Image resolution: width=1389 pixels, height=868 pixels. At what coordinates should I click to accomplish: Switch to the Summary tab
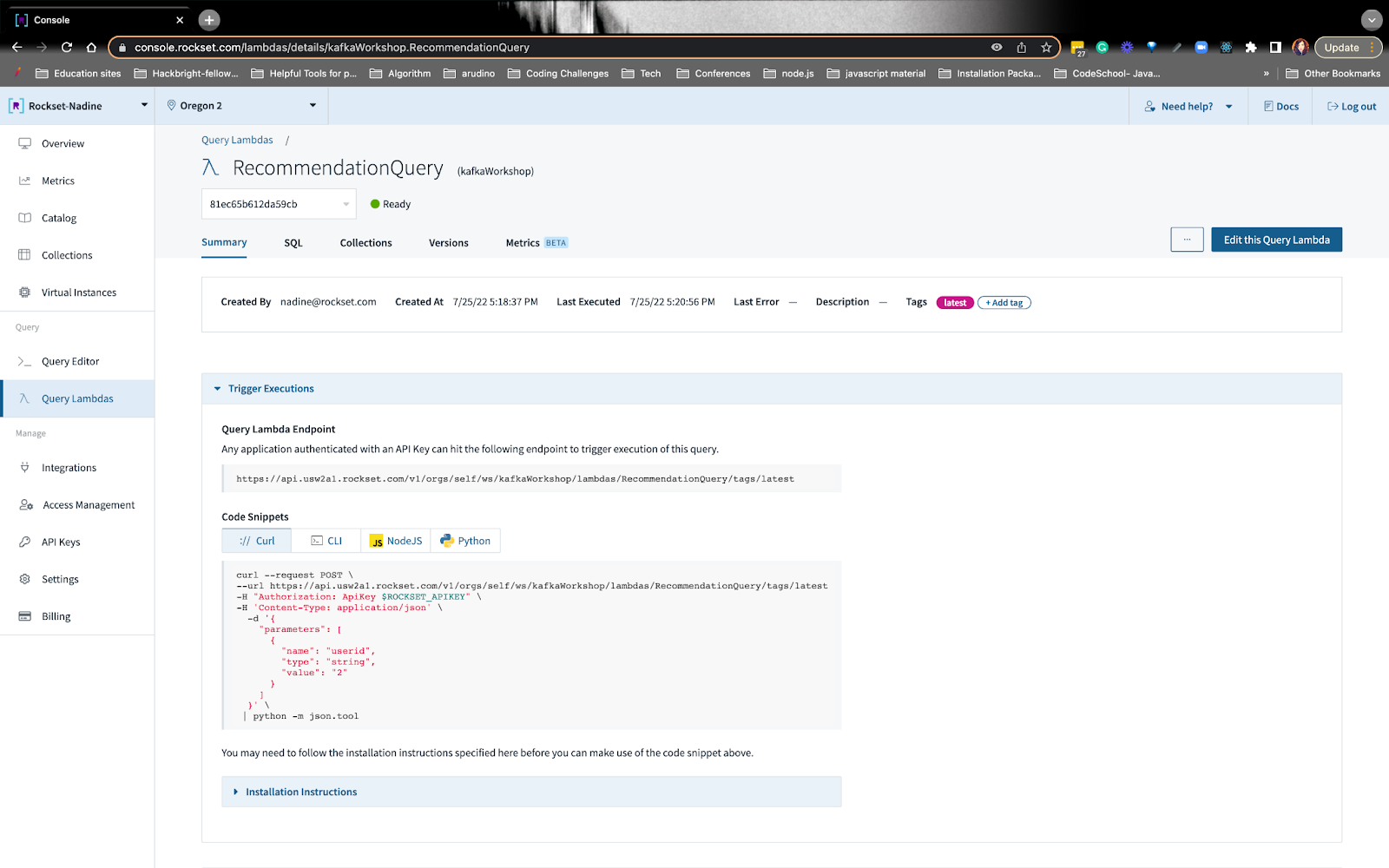coord(224,243)
